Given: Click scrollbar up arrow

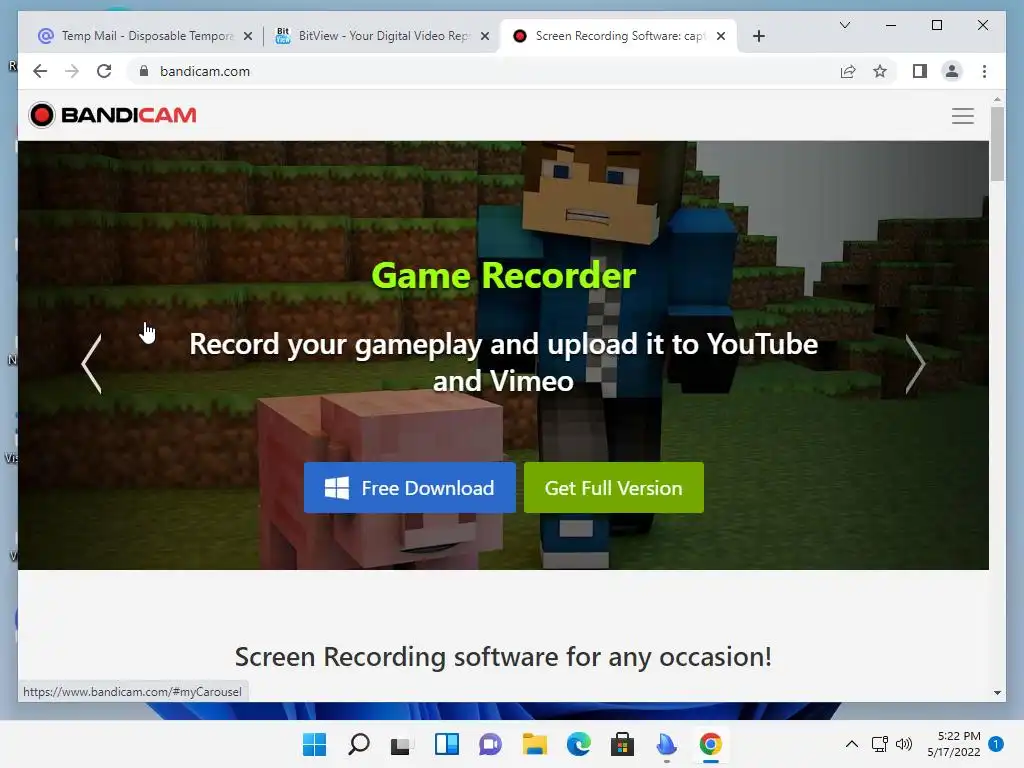Looking at the screenshot, I should [x=997, y=99].
